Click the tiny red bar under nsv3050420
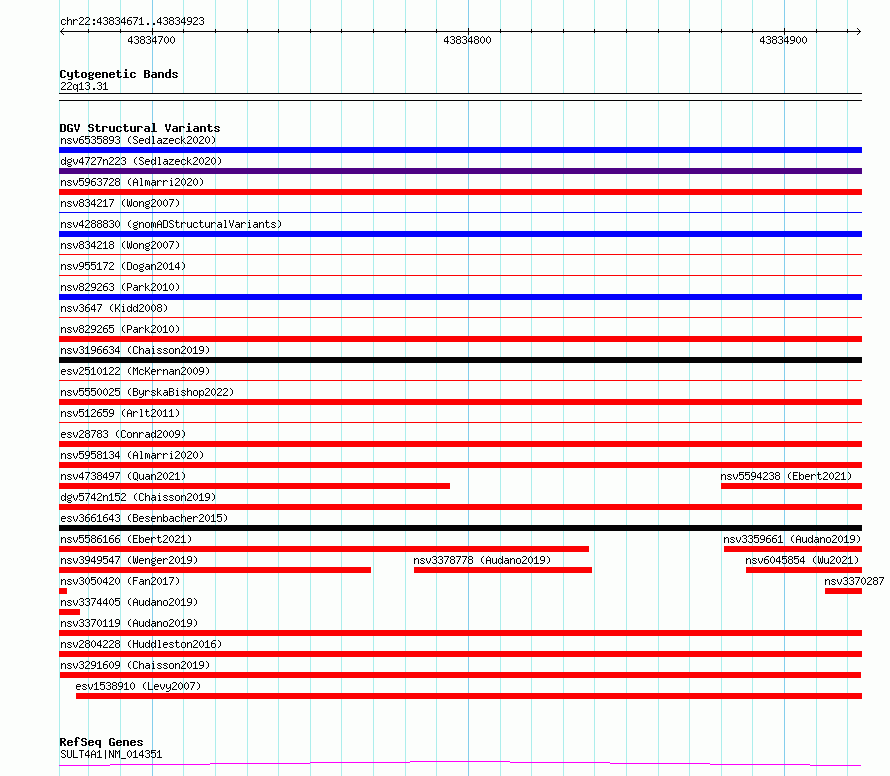 63,591
